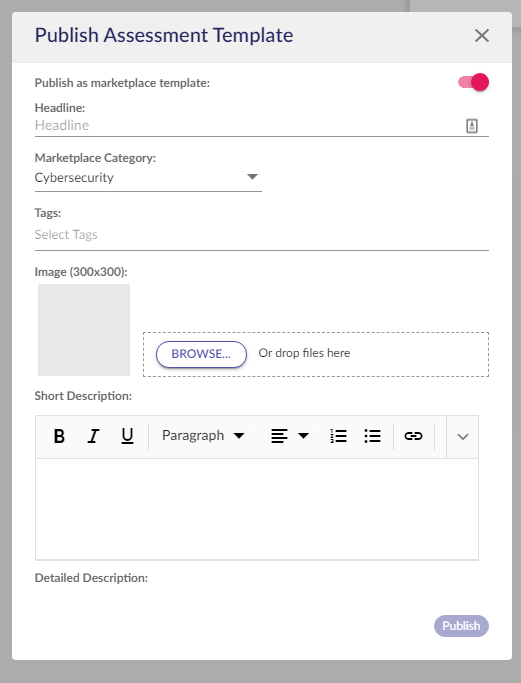
Task: Apply bold formatting in Short Description editor
Action: pyautogui.click(x=59, y=436)
